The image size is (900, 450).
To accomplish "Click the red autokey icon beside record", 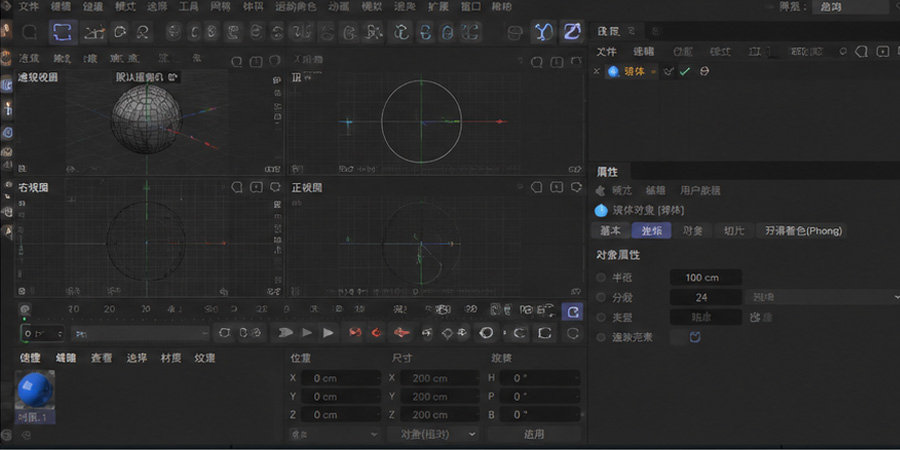I will tap(377, 332).
